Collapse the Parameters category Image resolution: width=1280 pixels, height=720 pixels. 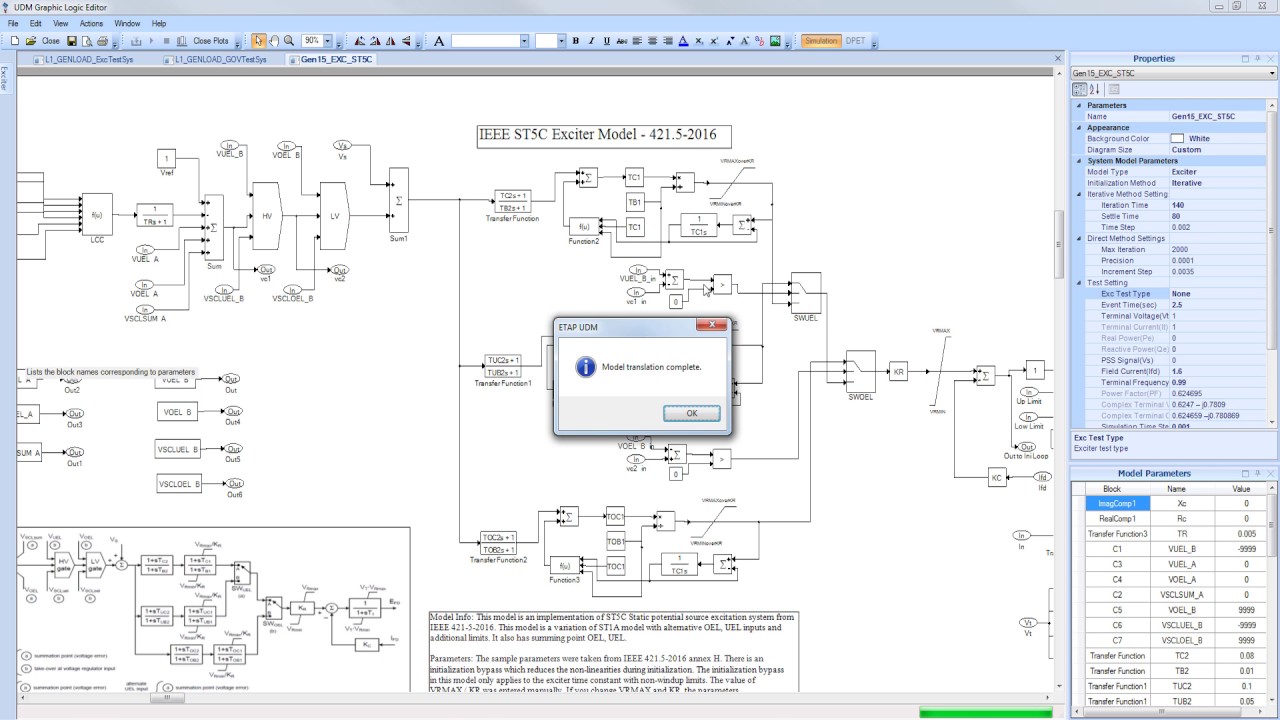(x=1079, y=105)
